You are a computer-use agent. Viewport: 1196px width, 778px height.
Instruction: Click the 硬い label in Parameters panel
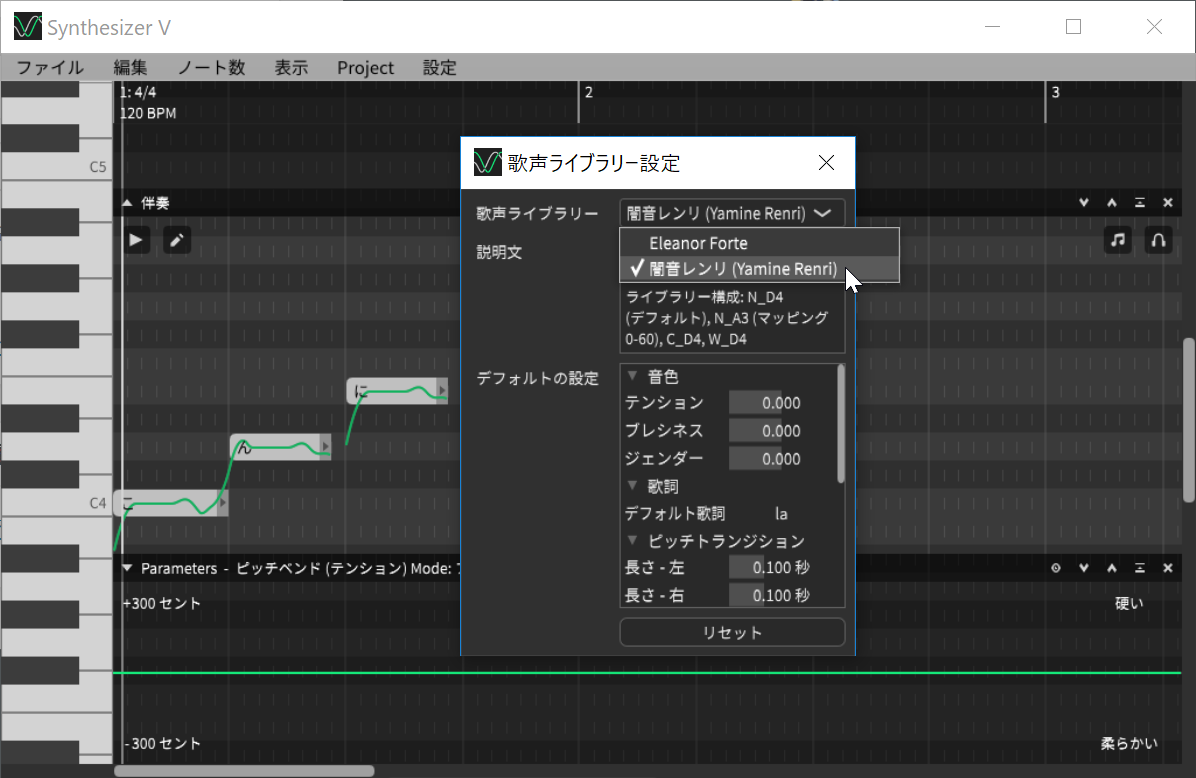(1129, 603)
